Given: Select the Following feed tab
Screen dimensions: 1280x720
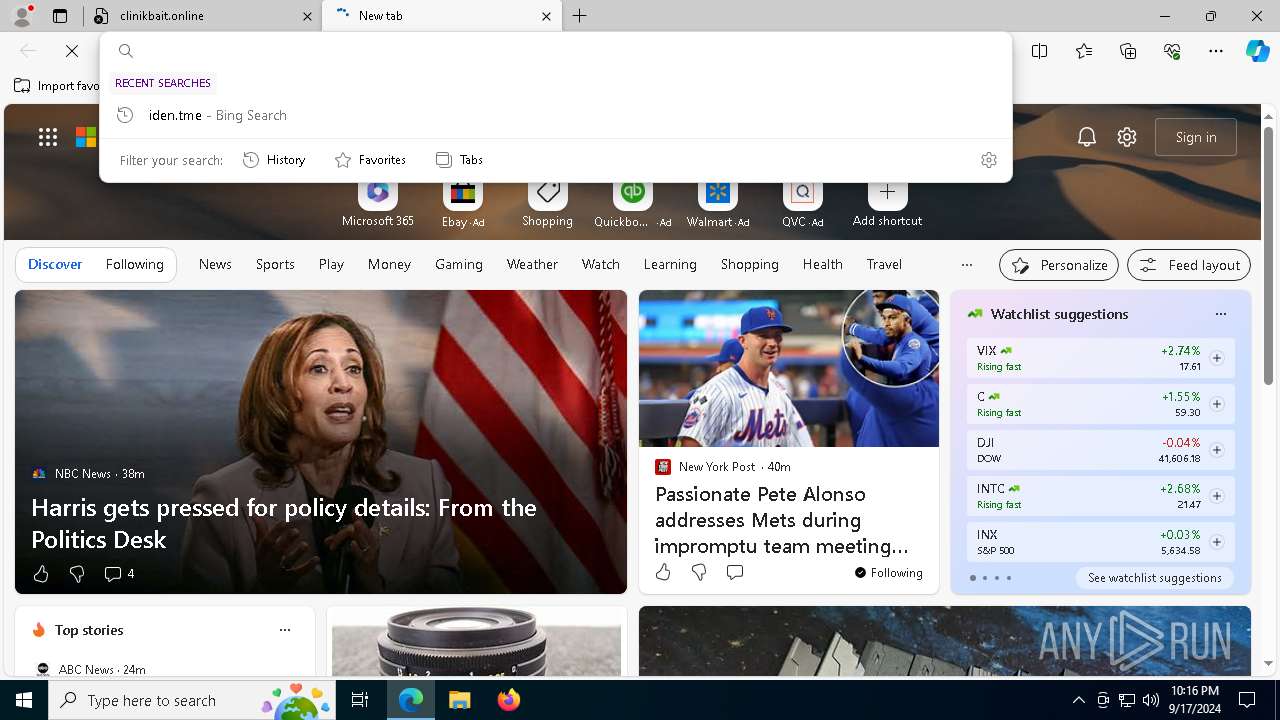Looking at the screenshot, I should click(134, 264).
